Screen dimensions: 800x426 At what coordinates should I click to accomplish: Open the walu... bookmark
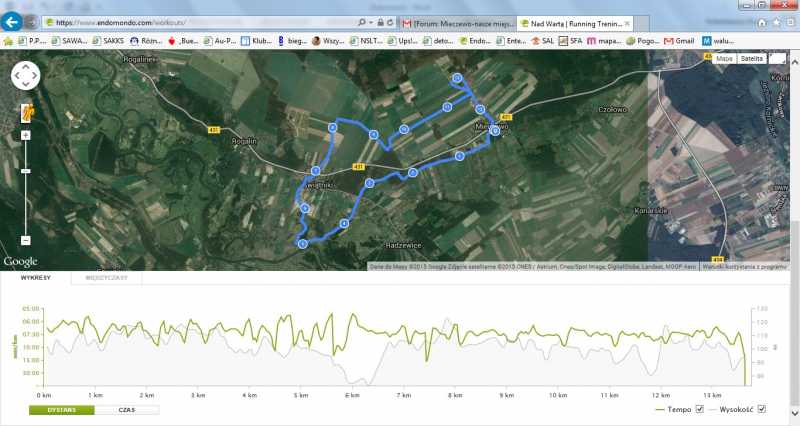pos(718,41)
